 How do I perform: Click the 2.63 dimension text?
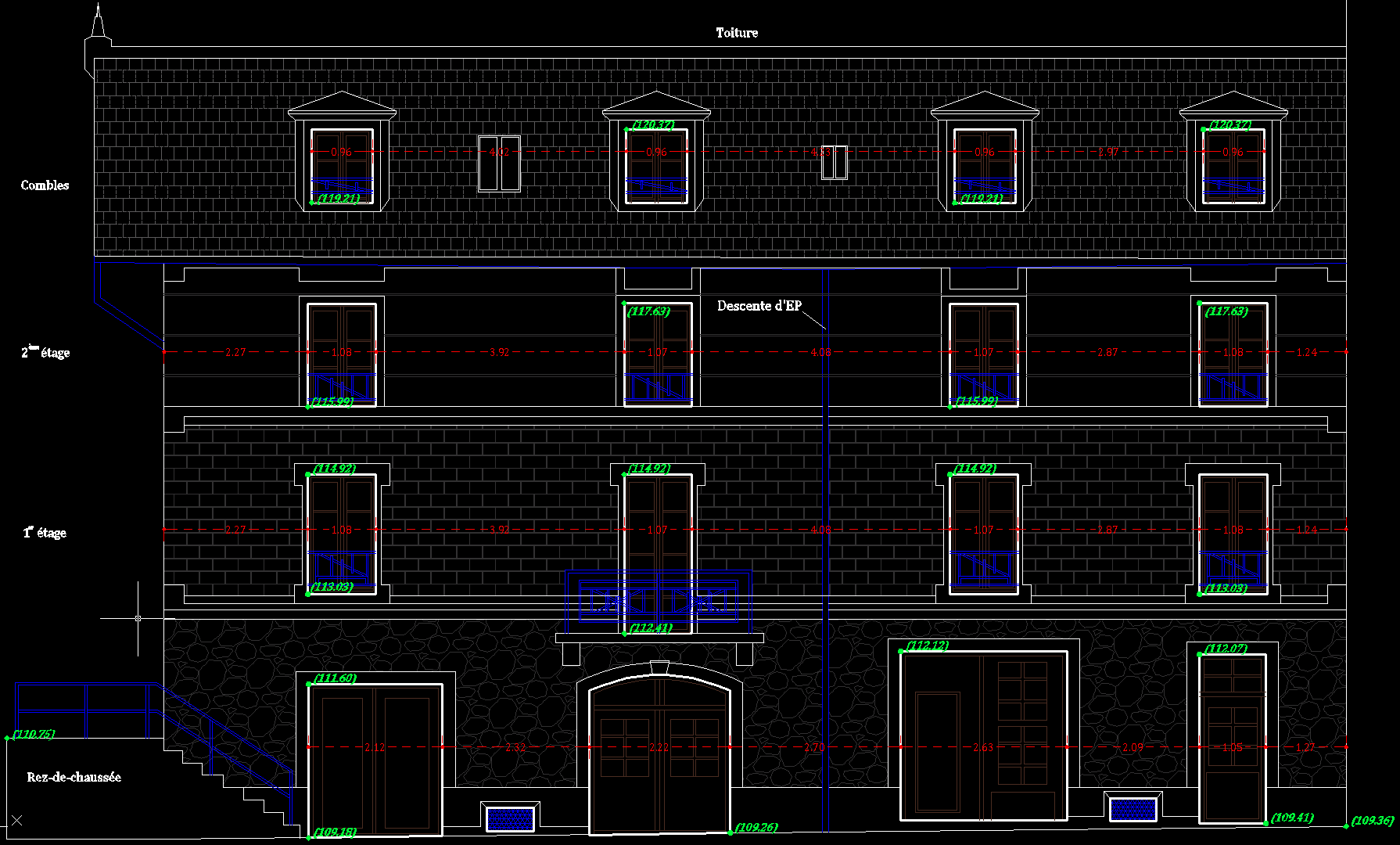983,747
